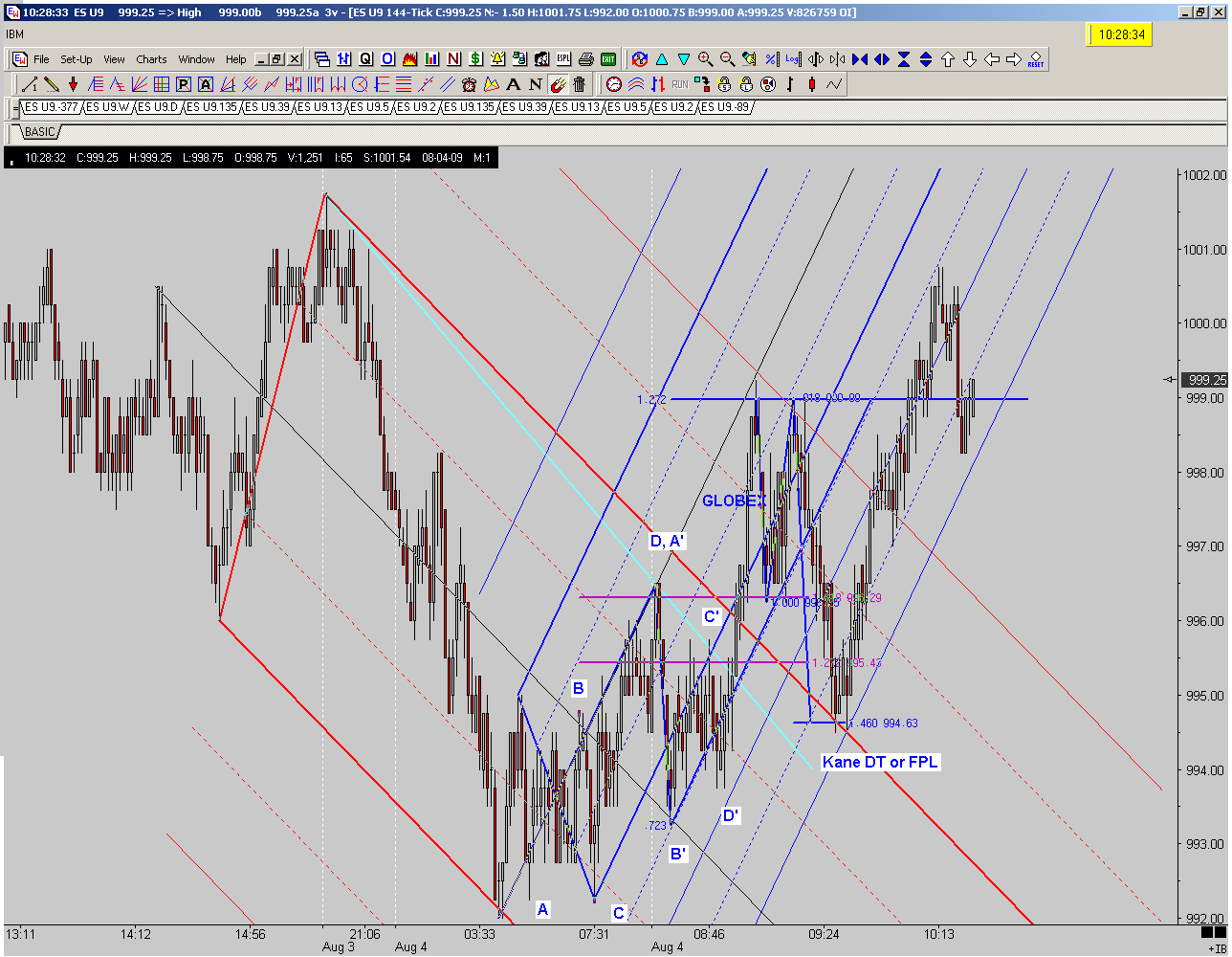Open the Charts menu
1232x957 pixels.
(x=151, y=59)
